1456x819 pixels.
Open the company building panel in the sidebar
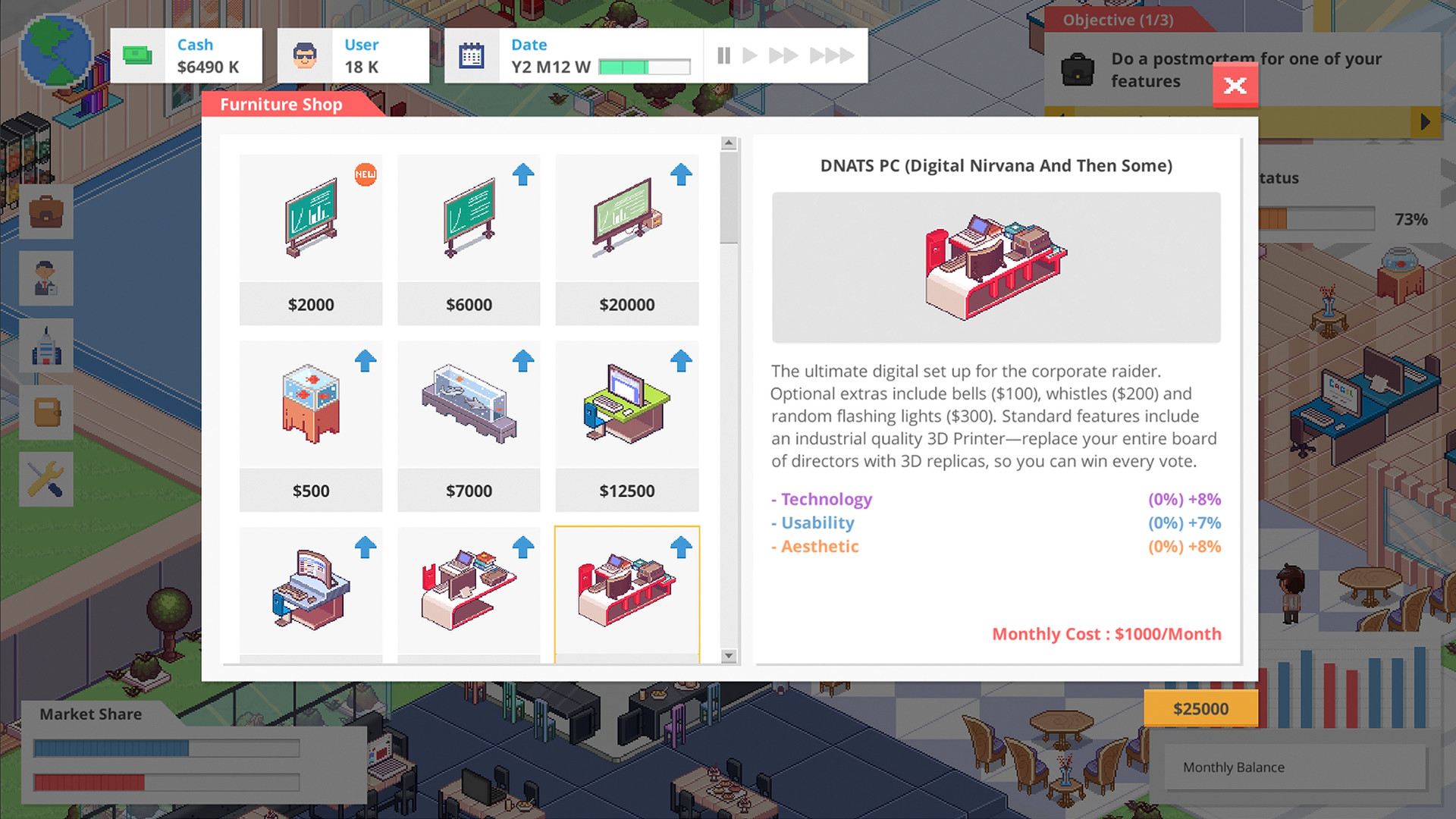[x=46, y=345]
